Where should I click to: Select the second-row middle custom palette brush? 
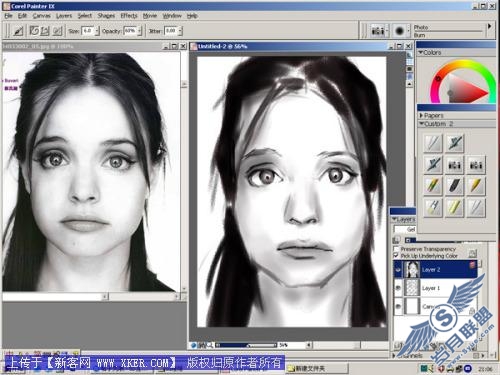455,164
